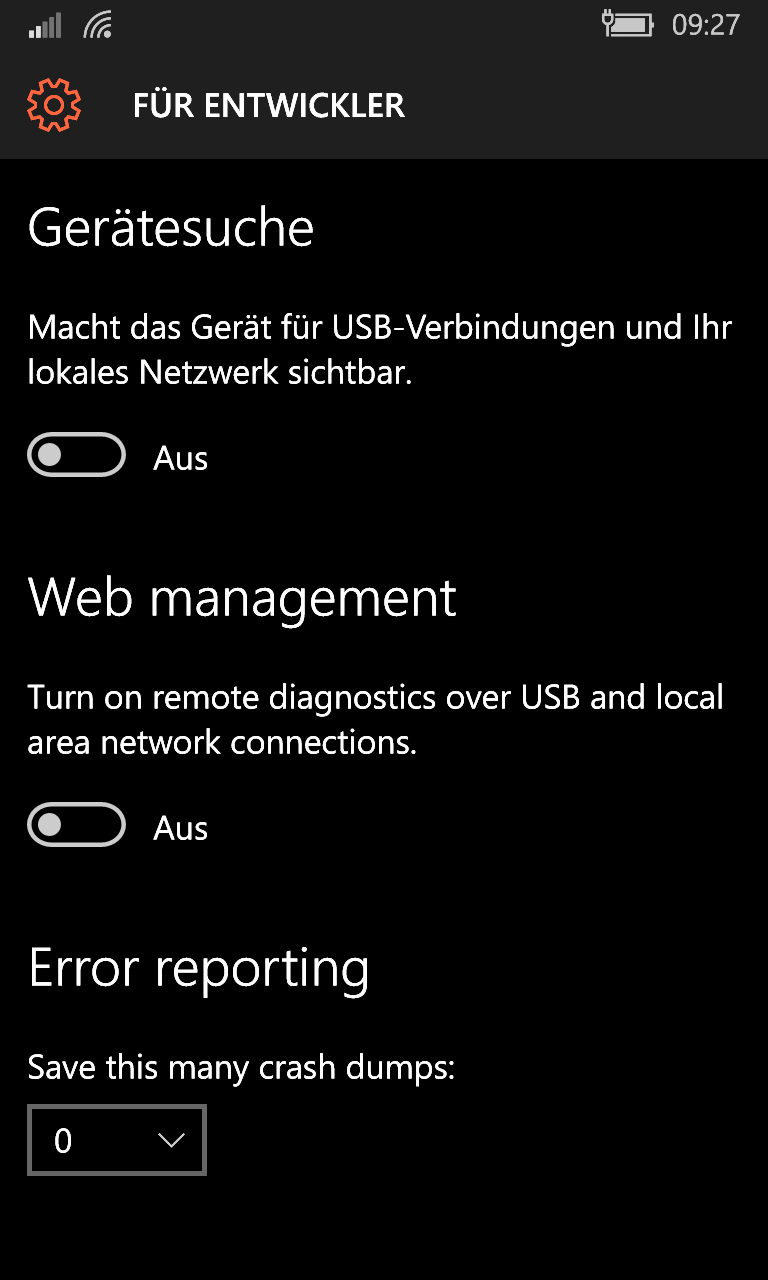Tap the Gerätesuche toggle knob

(x=50, y=455)
